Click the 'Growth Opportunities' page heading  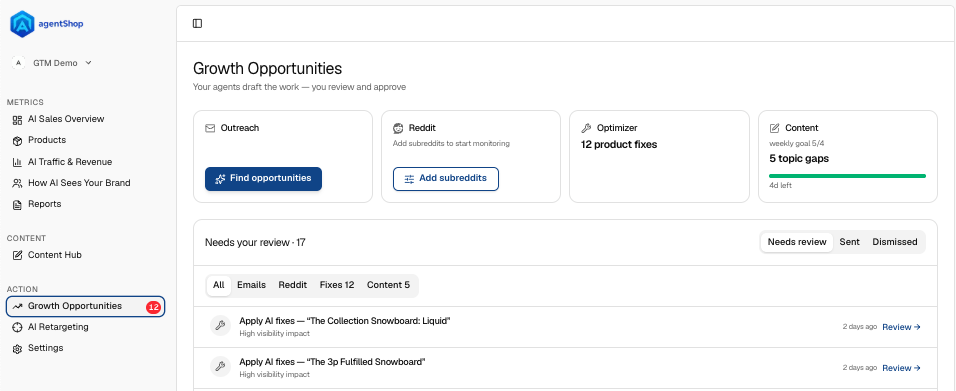click(268, 68)
